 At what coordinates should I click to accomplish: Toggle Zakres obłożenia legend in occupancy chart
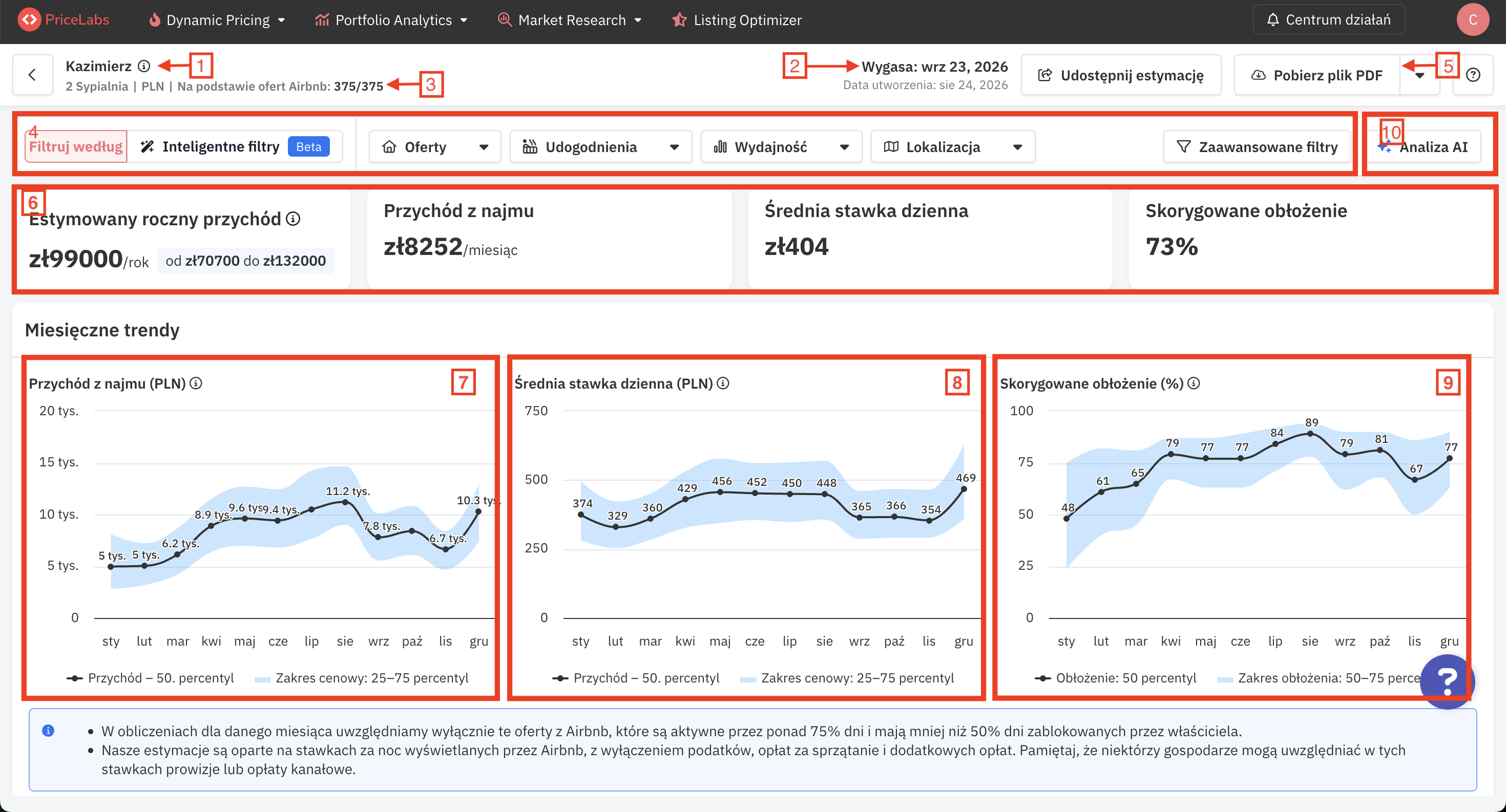pos(1320,678)
